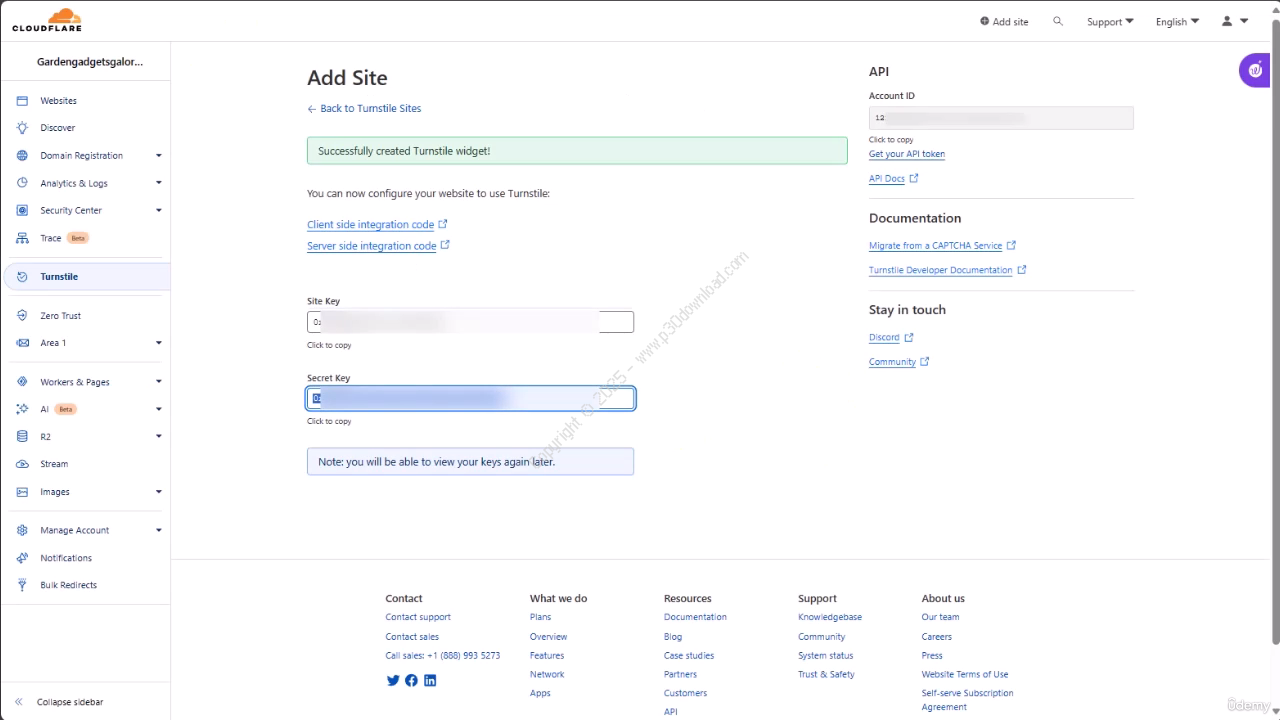The height and width of the screenshot is (720, 1280).
Task: Click the Gardengadgetsgalor account name
Action: [90, 62]
